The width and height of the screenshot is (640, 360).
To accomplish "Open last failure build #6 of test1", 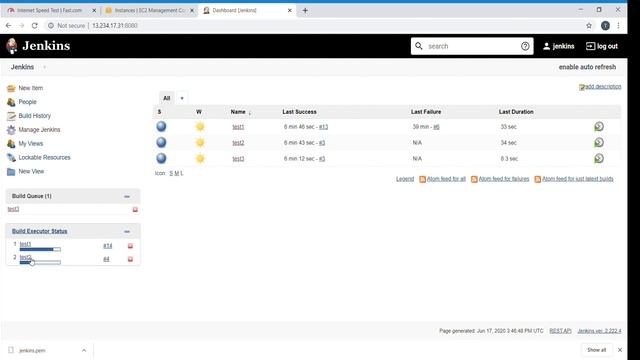I will 436,127.
